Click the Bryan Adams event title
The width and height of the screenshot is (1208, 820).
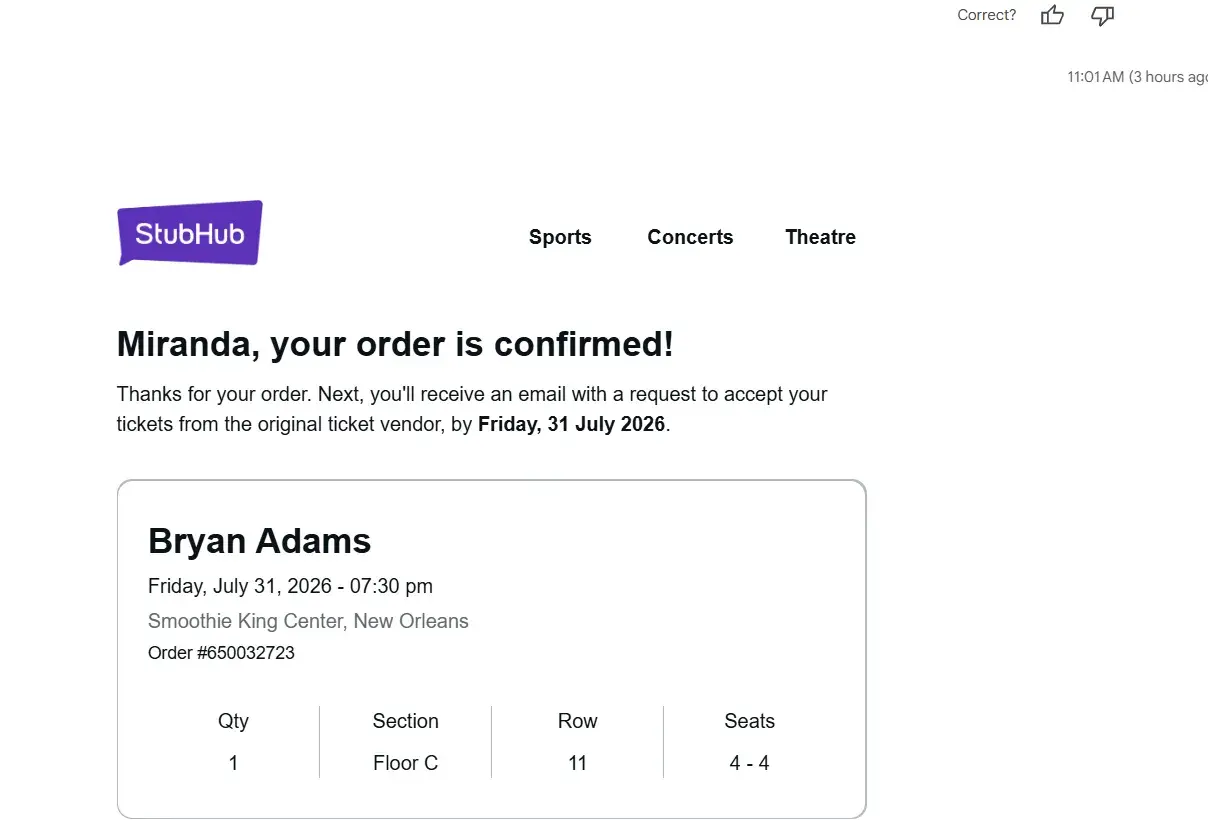point(259,541)
